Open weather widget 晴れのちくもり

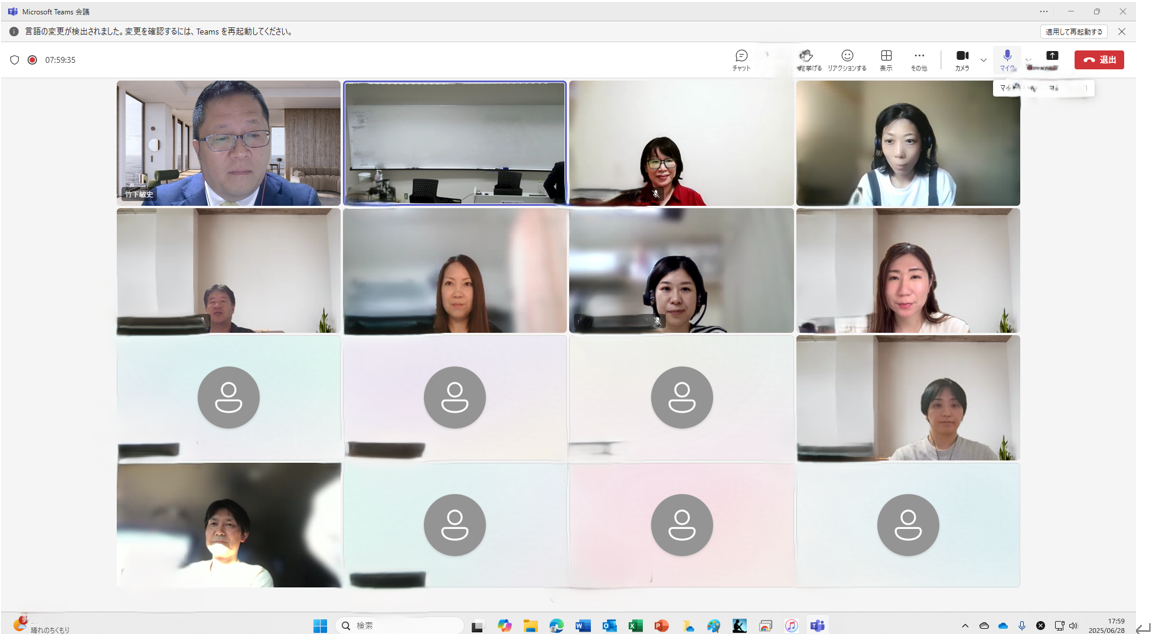coord(42,626)
